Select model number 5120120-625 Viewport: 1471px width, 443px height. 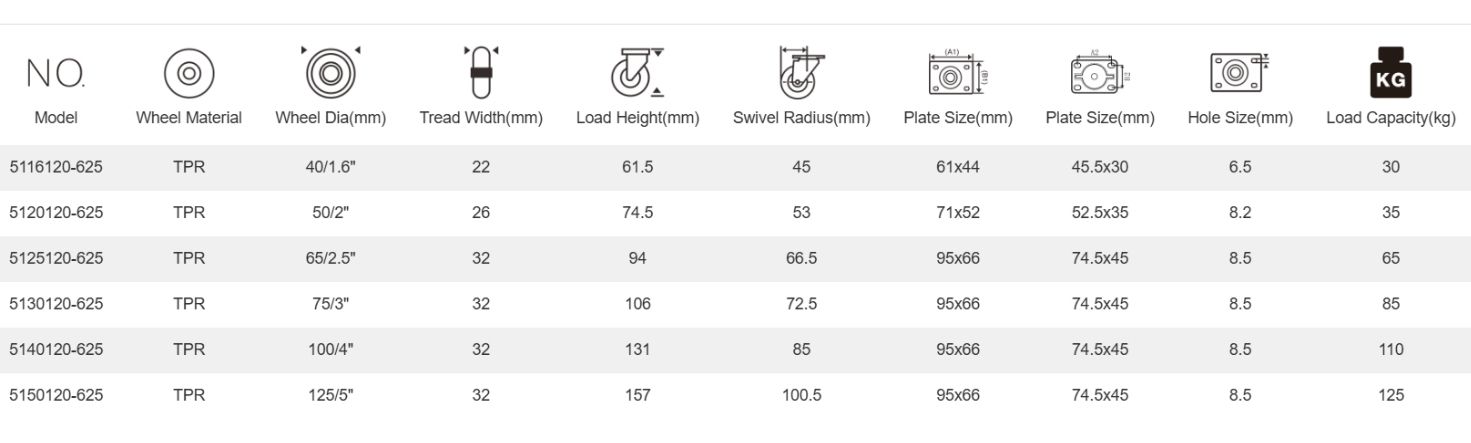[x=56, y=212]
